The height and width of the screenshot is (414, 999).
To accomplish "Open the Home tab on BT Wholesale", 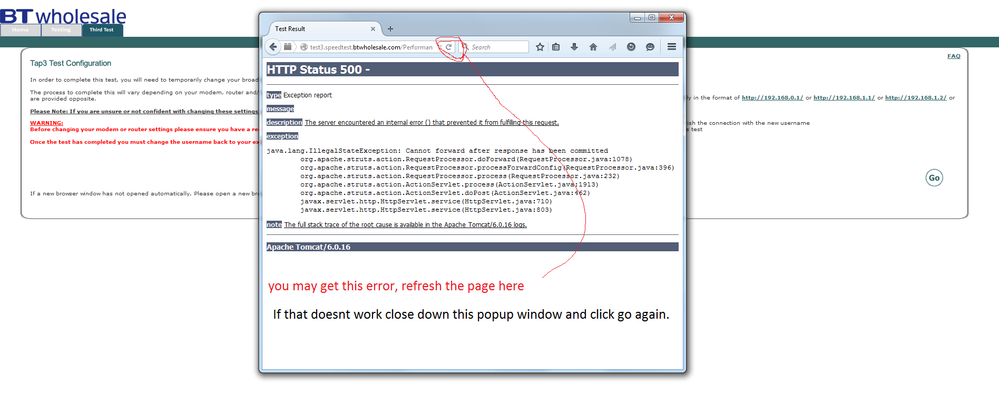I will point(20,30).
